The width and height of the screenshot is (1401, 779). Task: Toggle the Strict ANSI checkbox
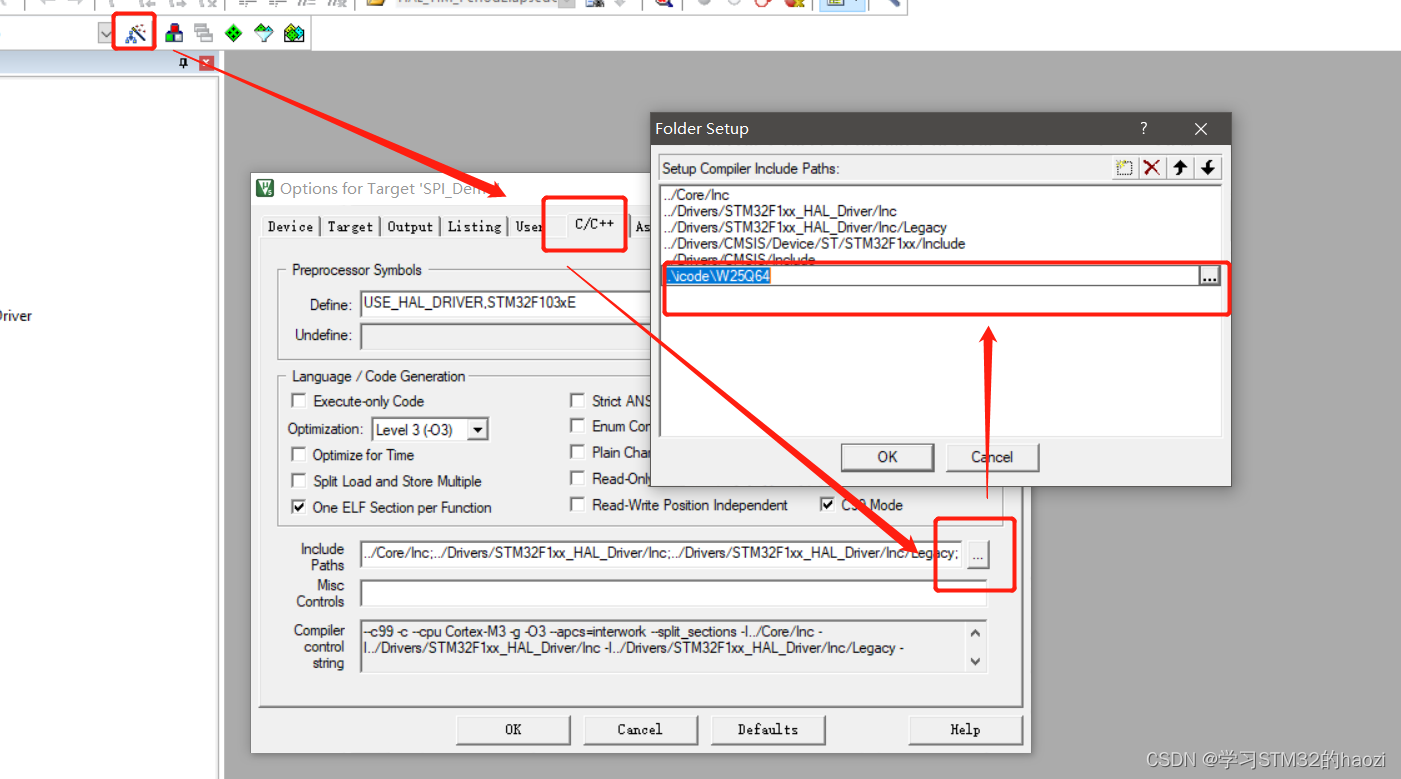tap(577, 401)
